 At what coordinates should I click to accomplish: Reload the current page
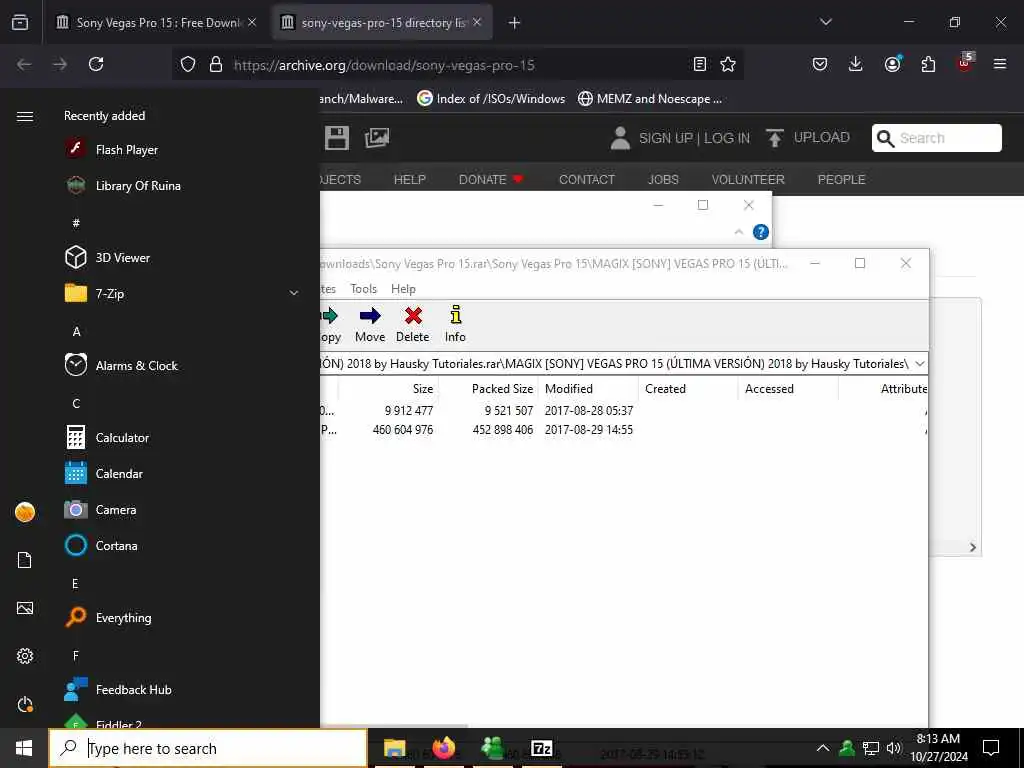tap(96, 64)
